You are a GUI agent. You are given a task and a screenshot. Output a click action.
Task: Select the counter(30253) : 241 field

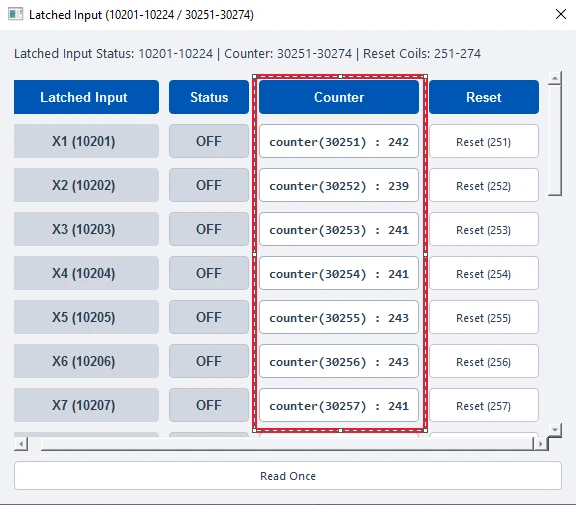(339, 230)
